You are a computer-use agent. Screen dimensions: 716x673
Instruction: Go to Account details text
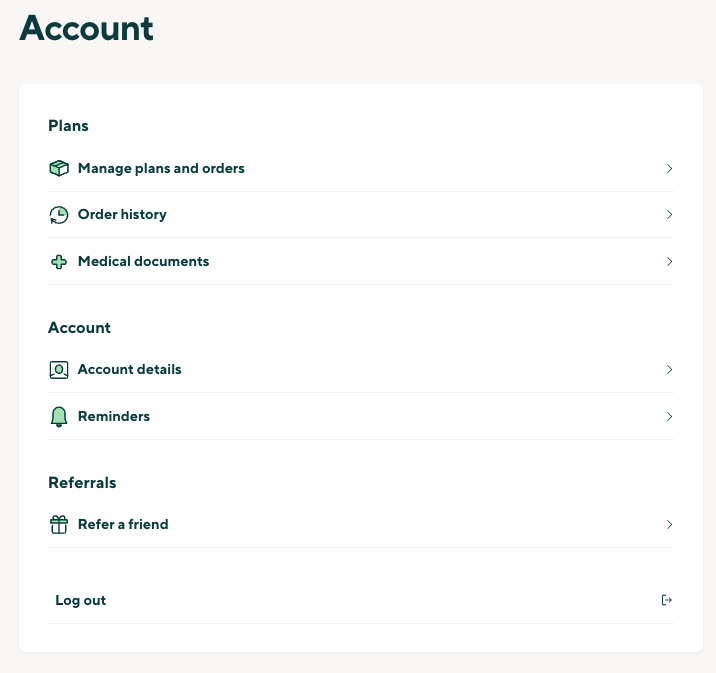(130, 369)
